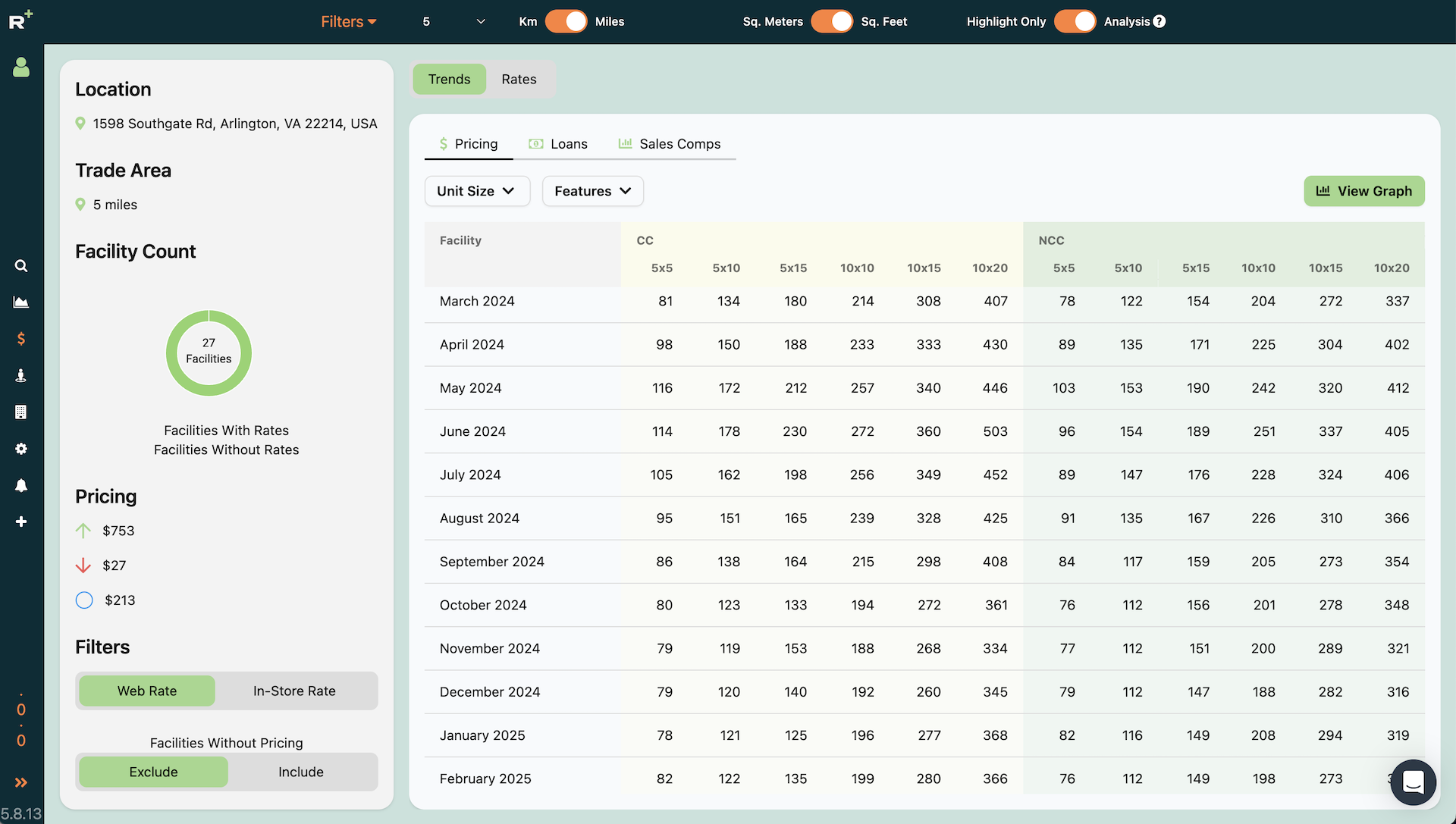Select In-Store Rate filter

(294, 691)
